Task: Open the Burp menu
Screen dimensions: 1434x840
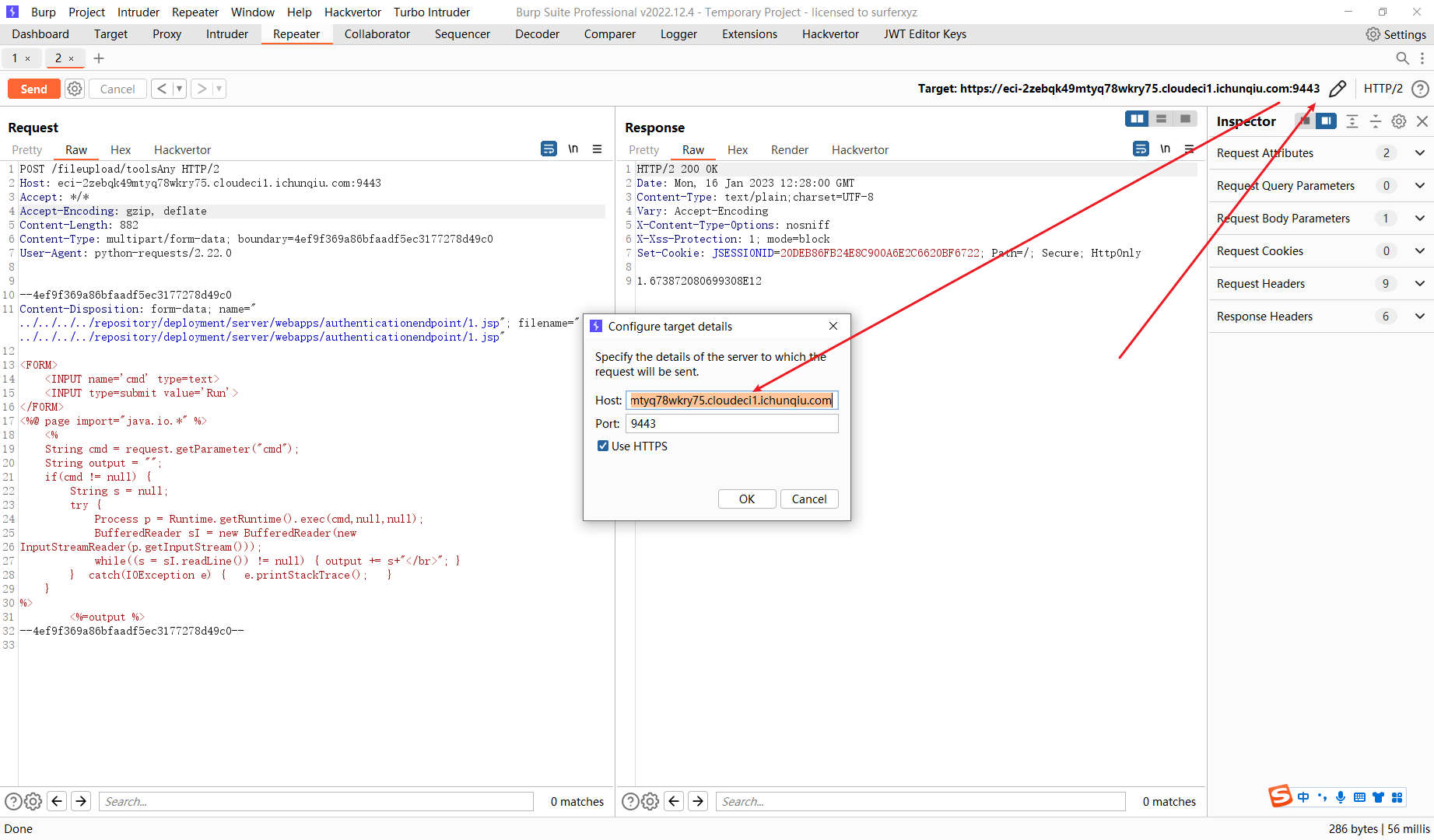Action: click(44, 12)
